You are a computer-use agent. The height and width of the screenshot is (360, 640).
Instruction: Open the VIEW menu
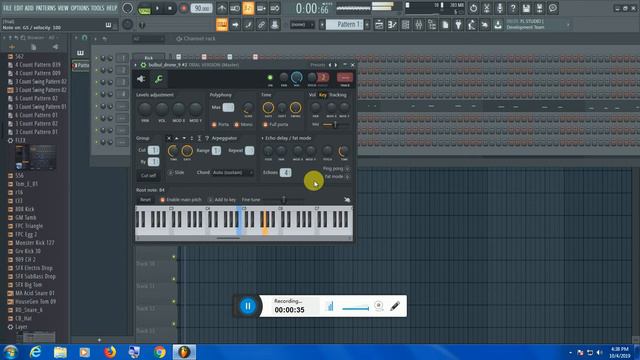[63, 8]
